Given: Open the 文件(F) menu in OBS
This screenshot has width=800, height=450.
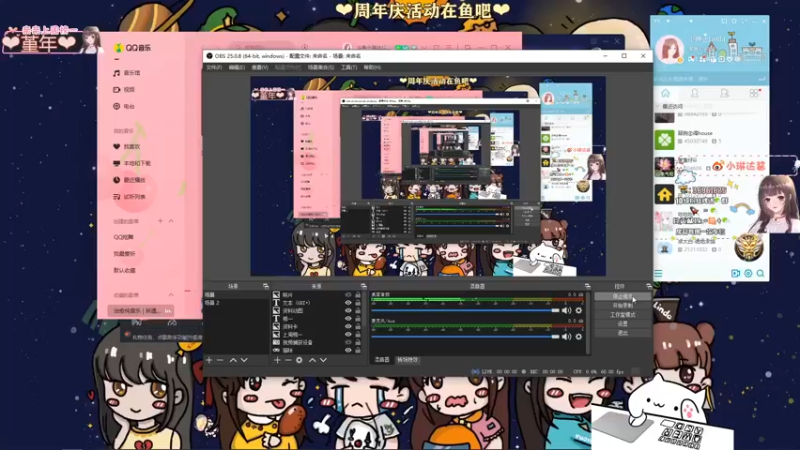Looking at the screenshot, I should click(214, 67).
